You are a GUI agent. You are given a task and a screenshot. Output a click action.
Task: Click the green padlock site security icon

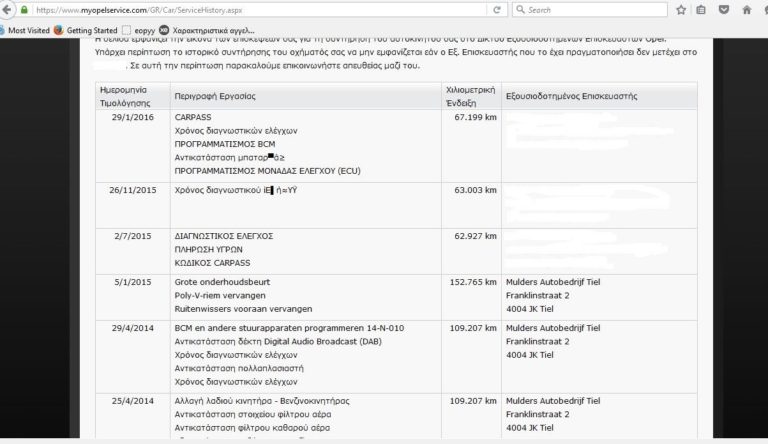[x=24, y=10]
